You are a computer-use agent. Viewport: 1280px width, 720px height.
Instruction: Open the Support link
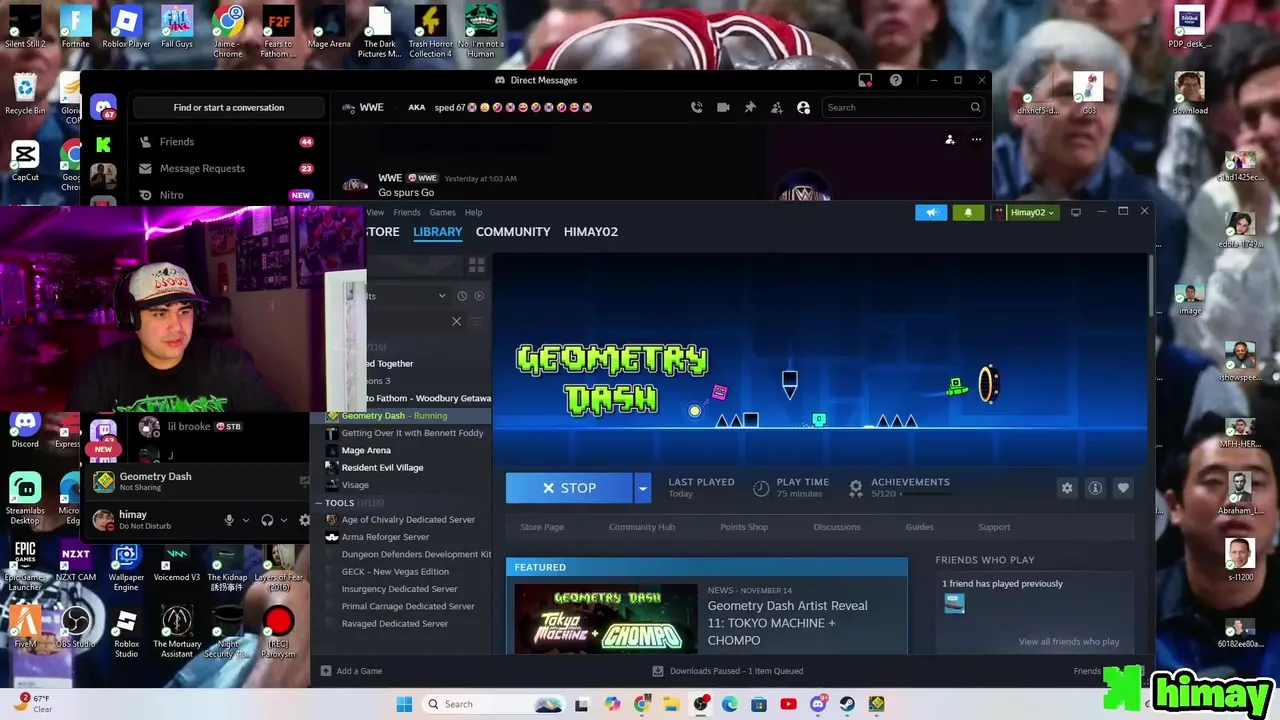coord(994,527)
